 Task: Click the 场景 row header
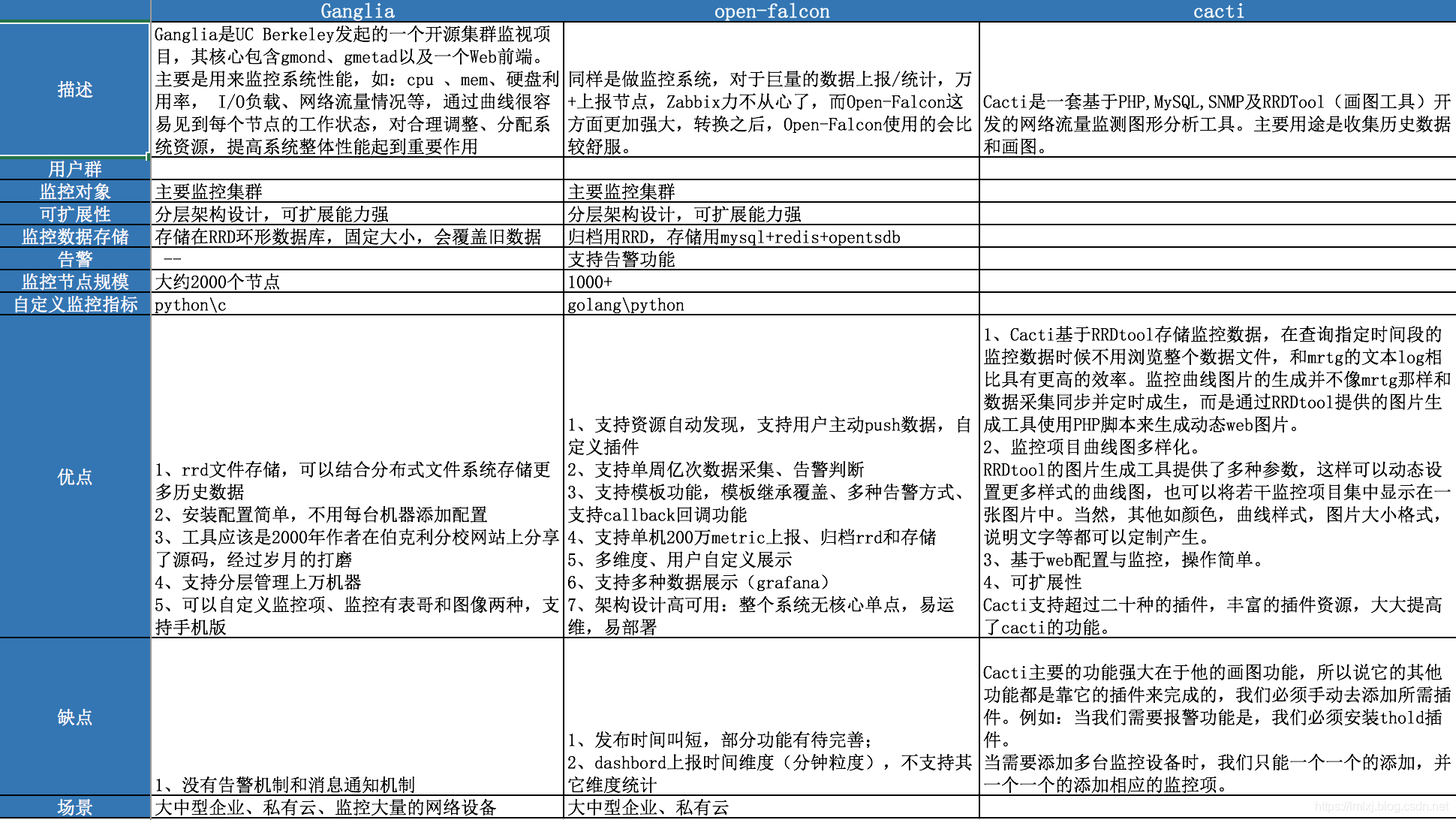point(75,807)
